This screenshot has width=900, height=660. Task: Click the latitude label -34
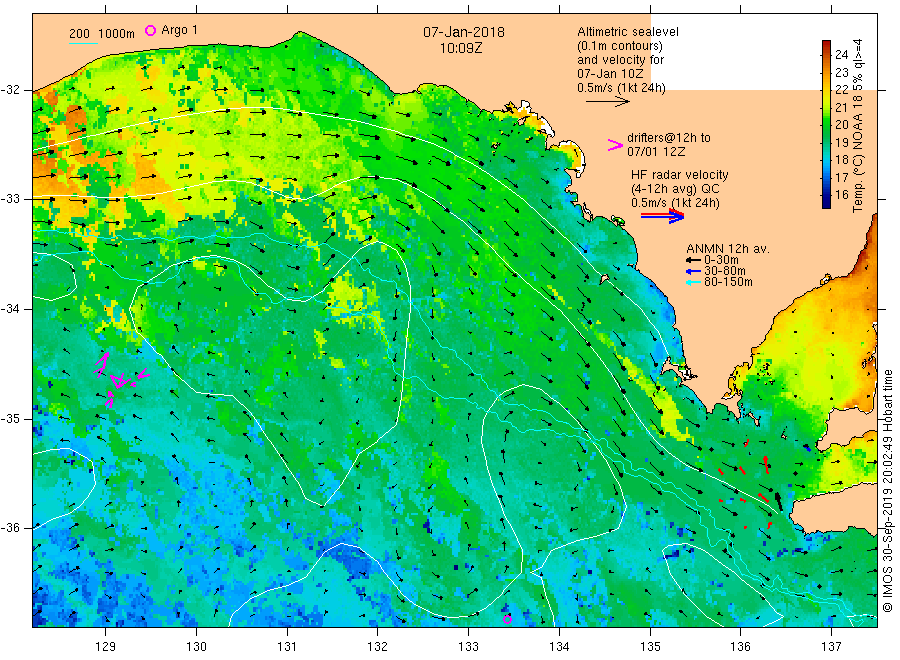pos(11,309)
